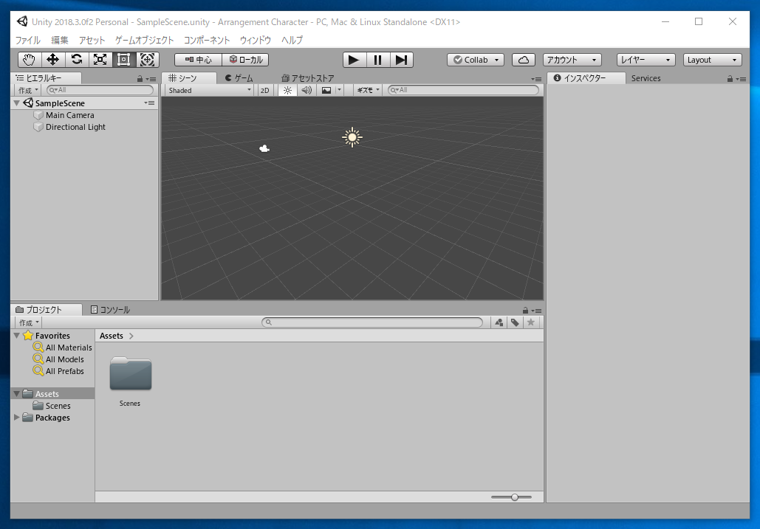The width and height of the screenshot is (760, 529).
Task: Click the camera gizmo in scene
Action: tap(264, 148)
